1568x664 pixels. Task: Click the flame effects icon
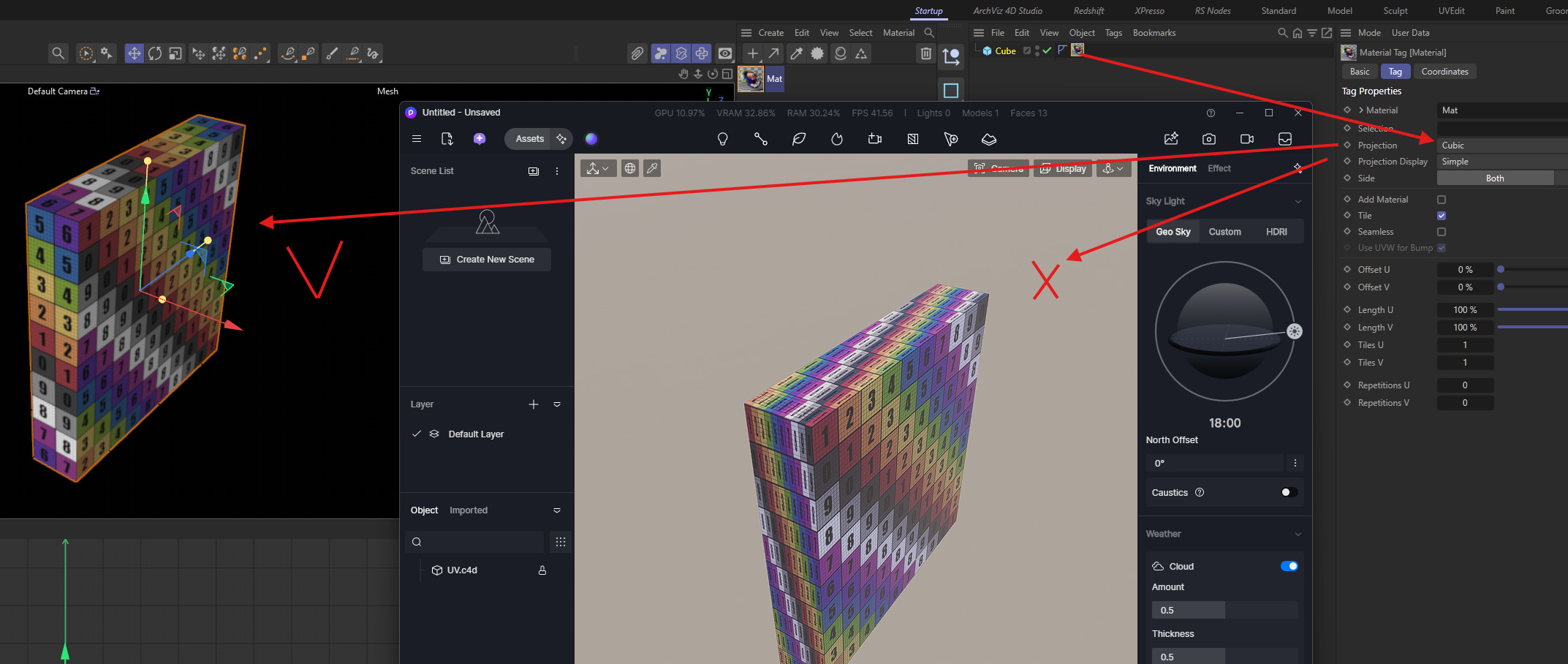(837, 139)
